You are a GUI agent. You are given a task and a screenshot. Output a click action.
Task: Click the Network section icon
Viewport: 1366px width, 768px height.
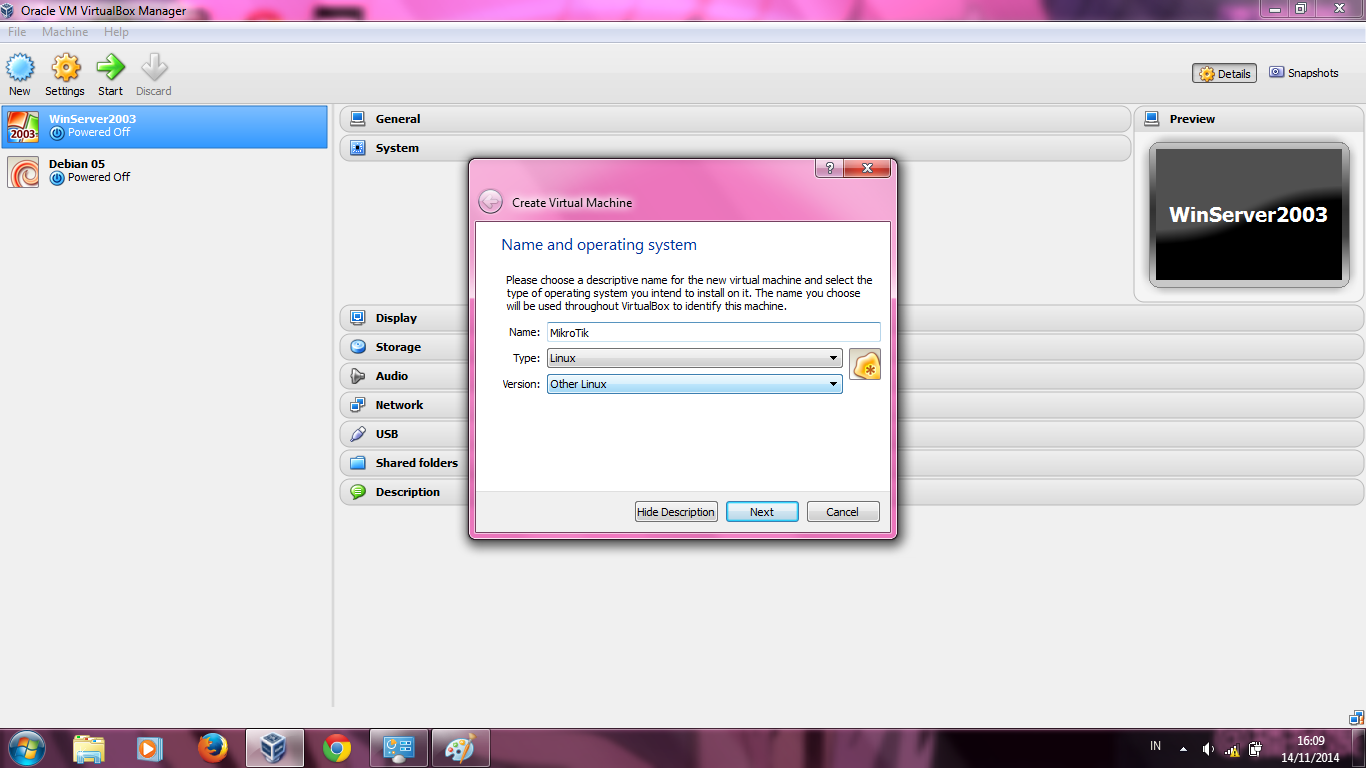point(357,405)
